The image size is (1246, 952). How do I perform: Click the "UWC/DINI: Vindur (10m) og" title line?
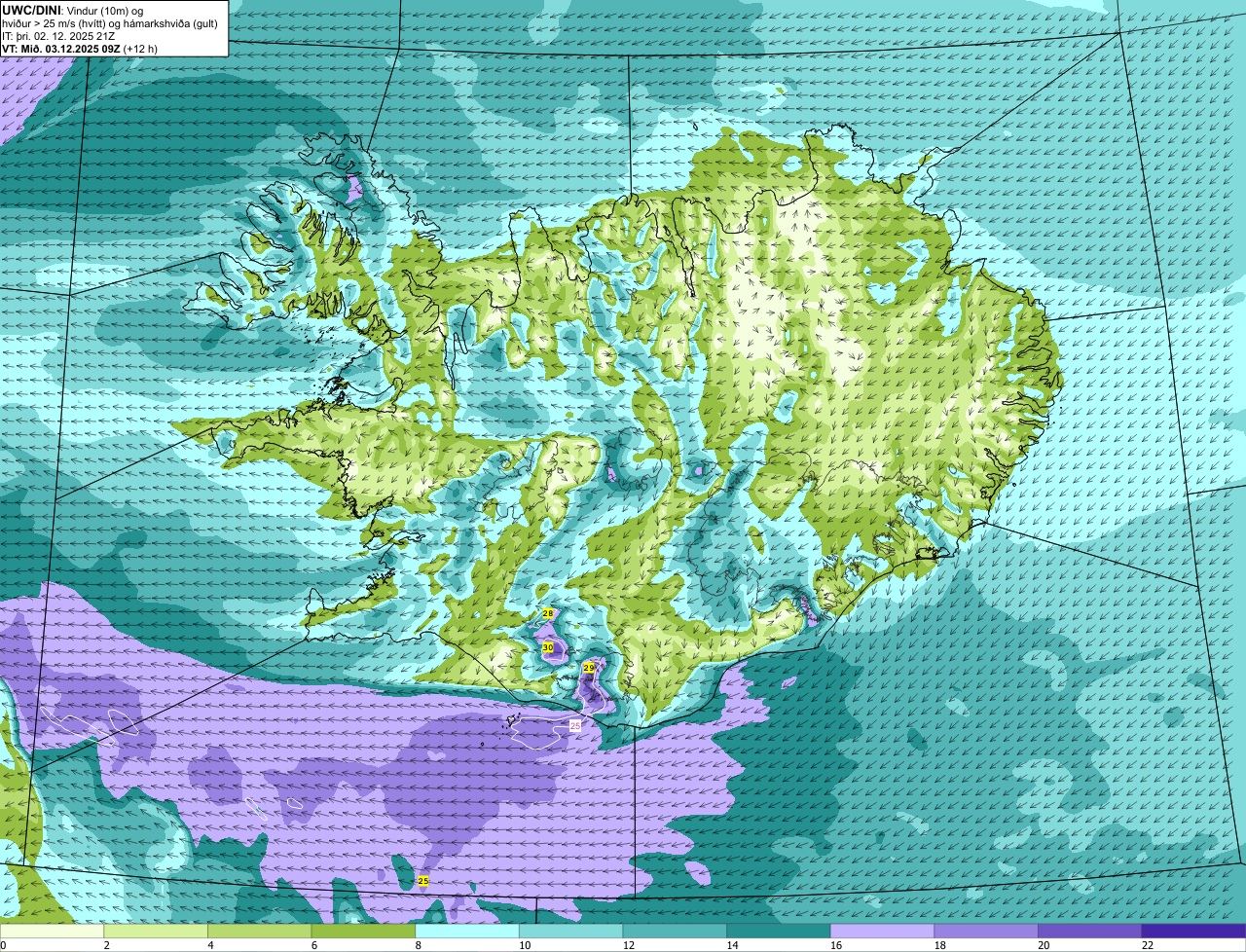74,11
